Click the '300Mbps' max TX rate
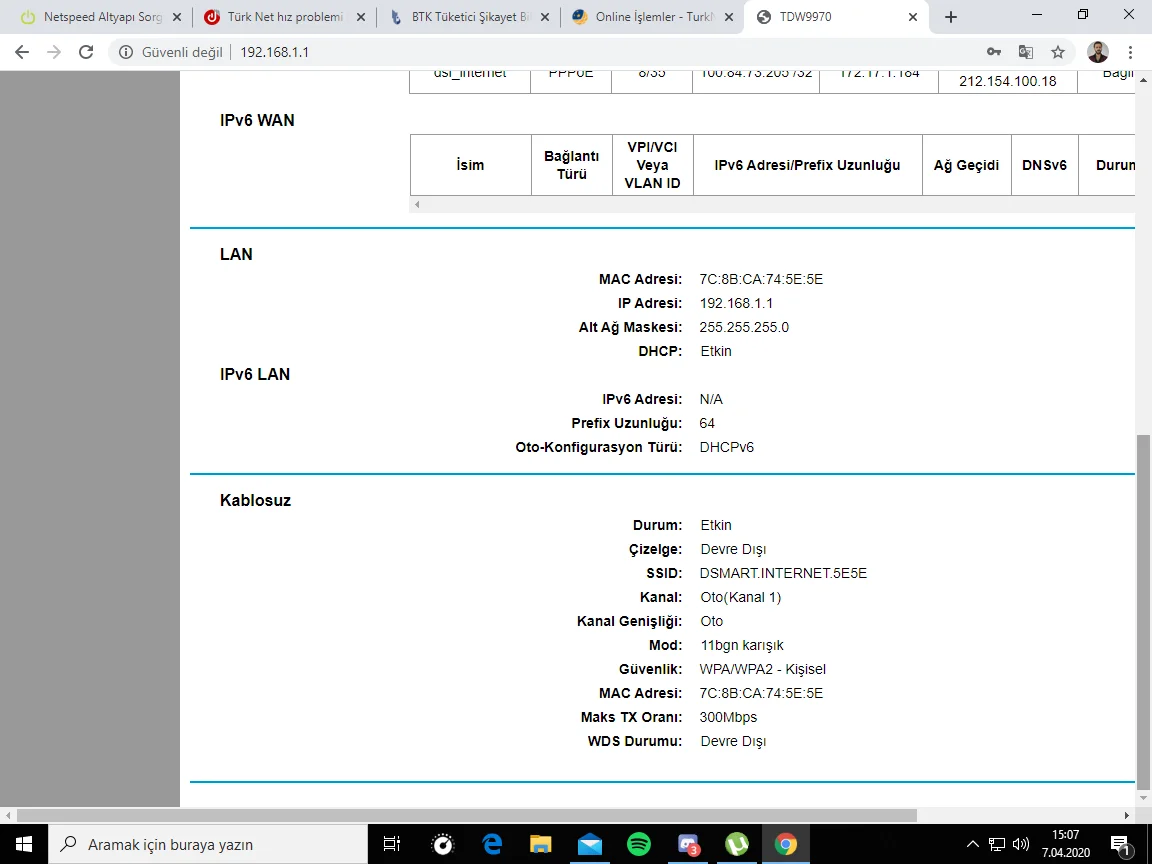This screenshot has width=1152, height=864. [x=728, y=717]
